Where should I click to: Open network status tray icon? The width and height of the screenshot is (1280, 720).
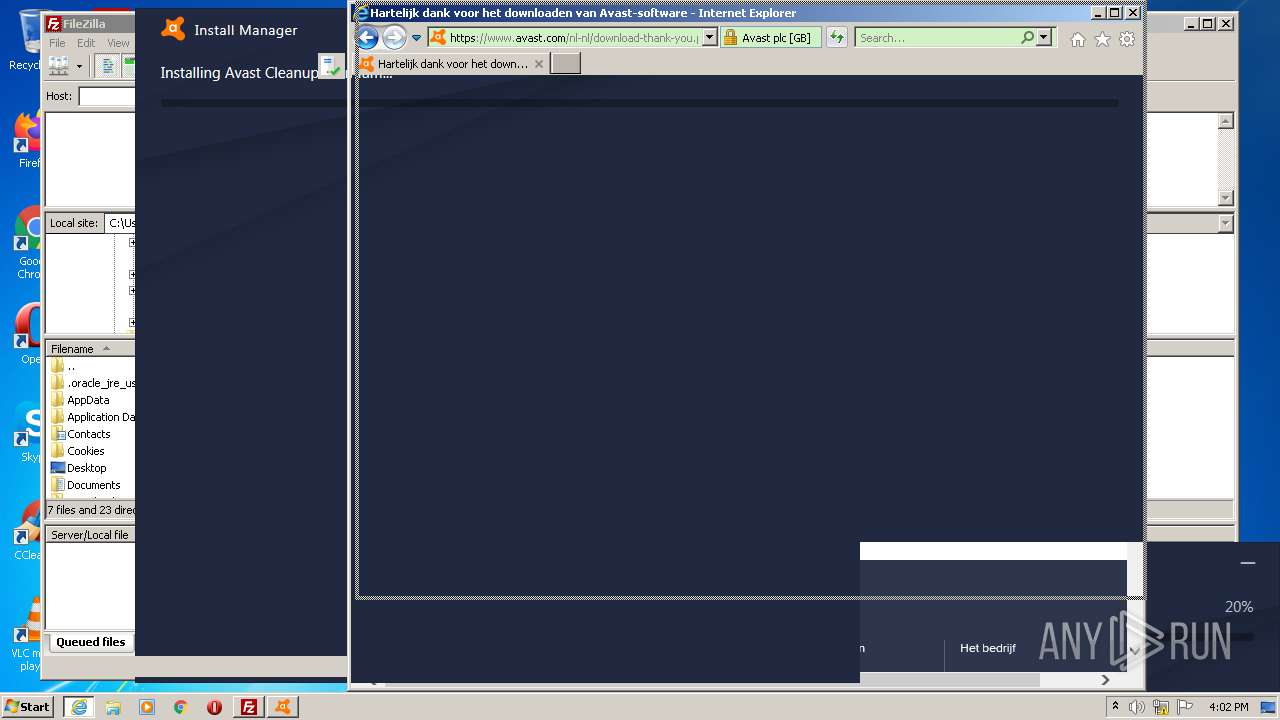1161,707
